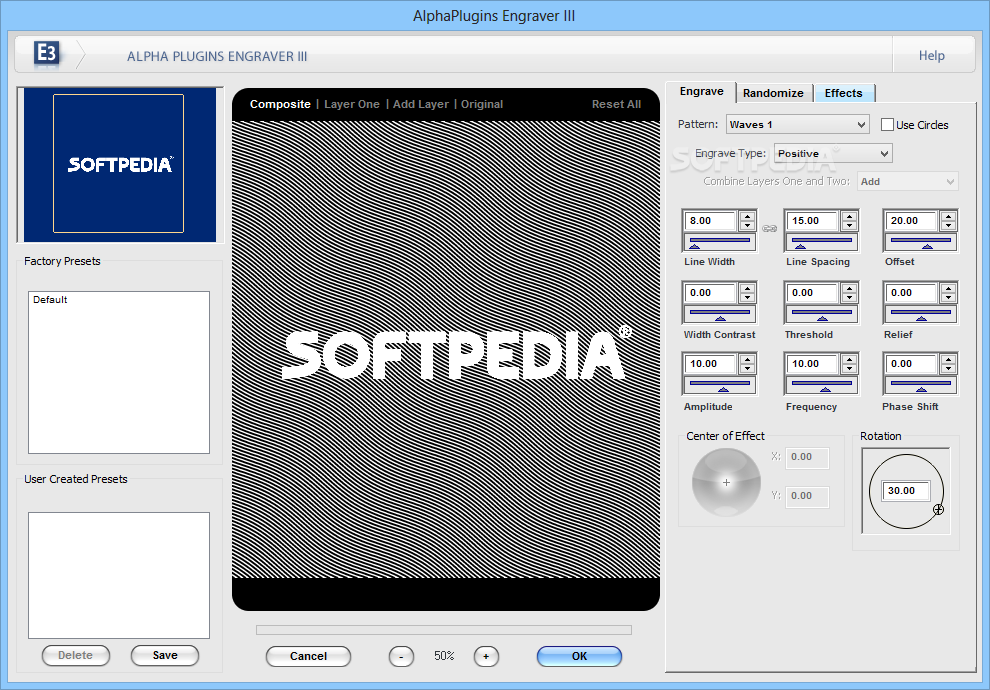Click Reset All in the preview header

pos(616,104)
